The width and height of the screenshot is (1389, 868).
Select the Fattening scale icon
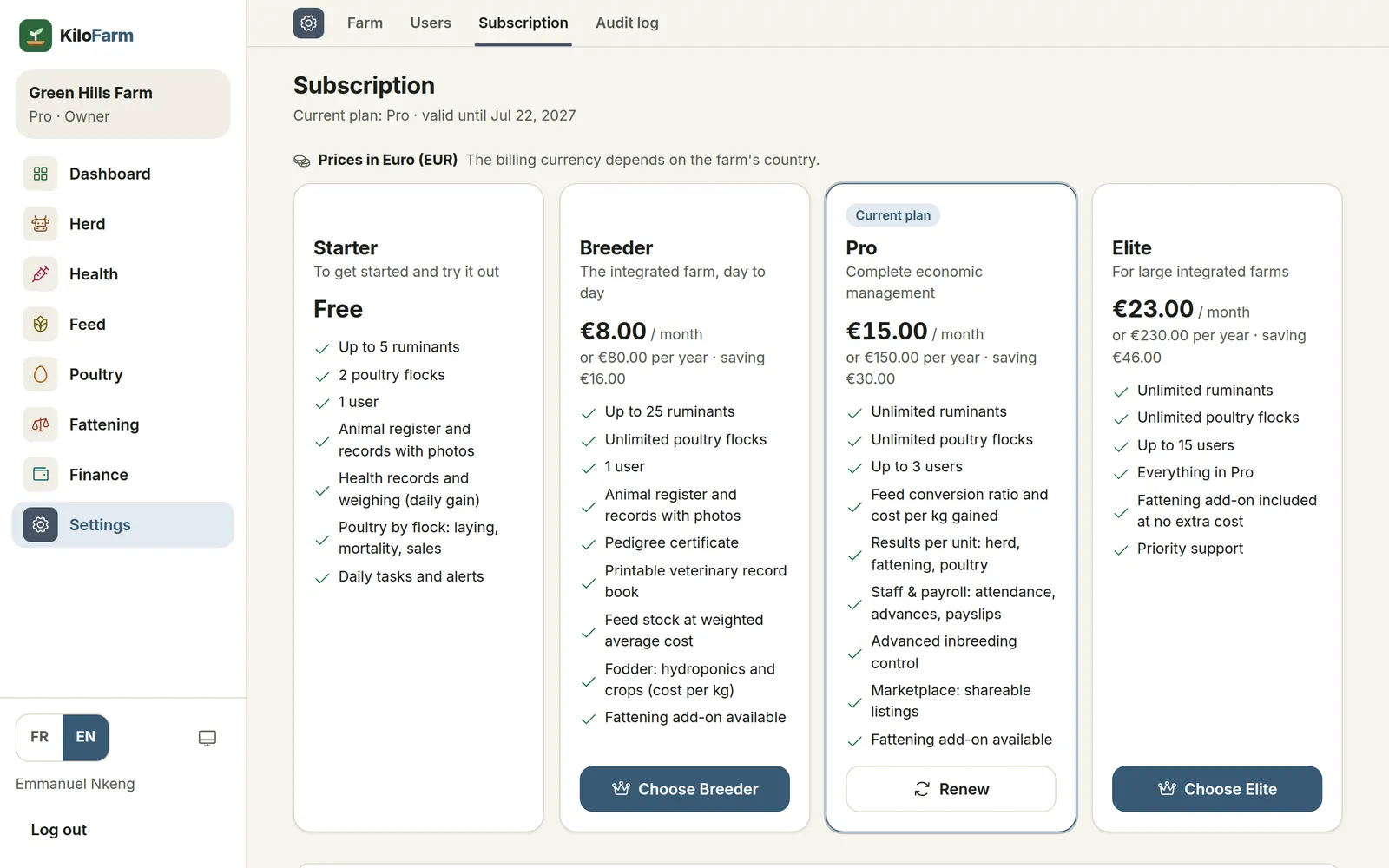(x=40, y=424)
